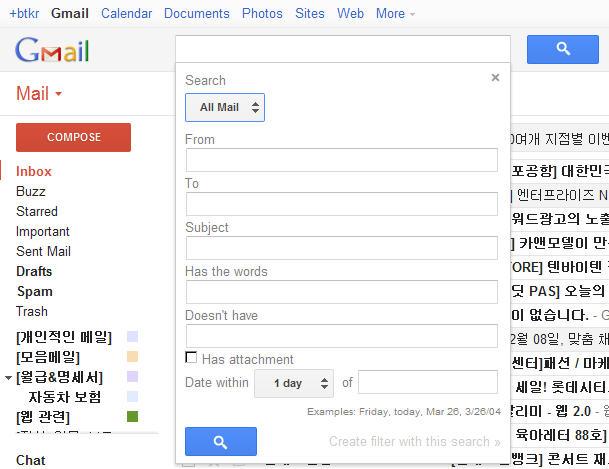Open email mentioning 텐바이텐
609x469 pixels.
pos(560,267)
